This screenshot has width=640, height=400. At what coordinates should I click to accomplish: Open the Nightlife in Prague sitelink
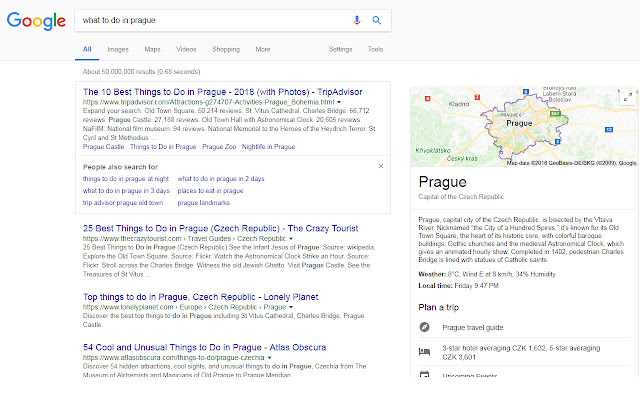268,147
